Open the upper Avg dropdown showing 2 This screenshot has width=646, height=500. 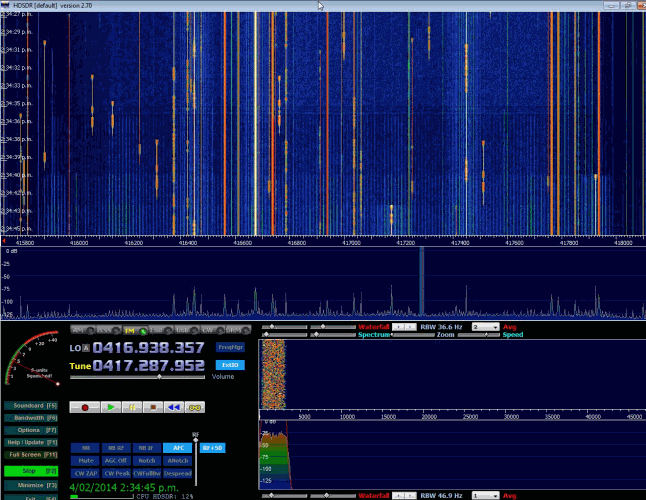[486, 327]
